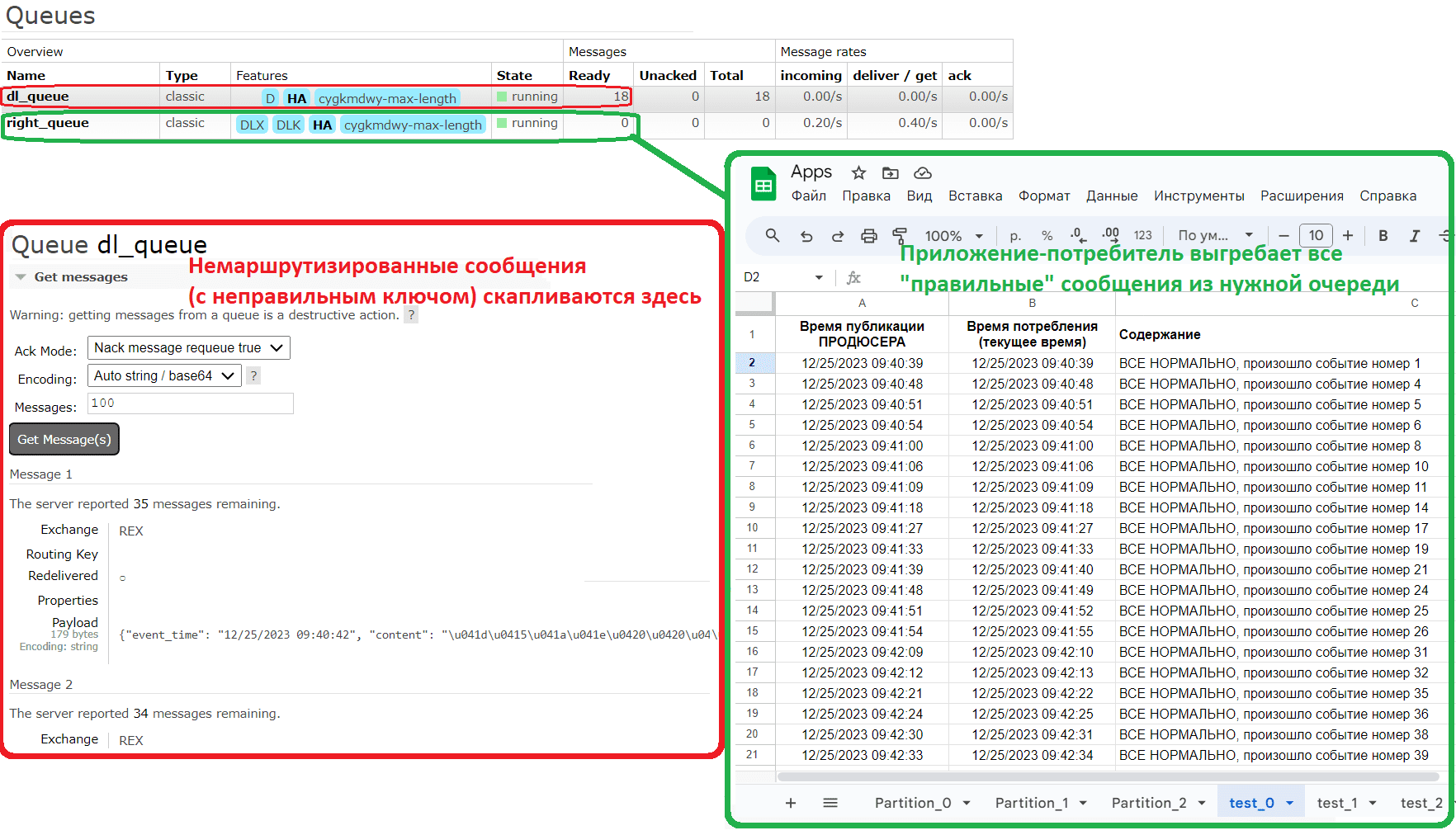Click the help ? next to destructive warning
Viewport: 1456px width, 835px height.
click(411, 315)
